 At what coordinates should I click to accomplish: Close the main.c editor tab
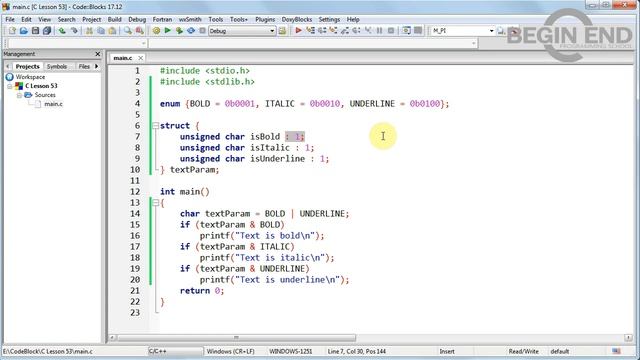(x=140, y=58)
